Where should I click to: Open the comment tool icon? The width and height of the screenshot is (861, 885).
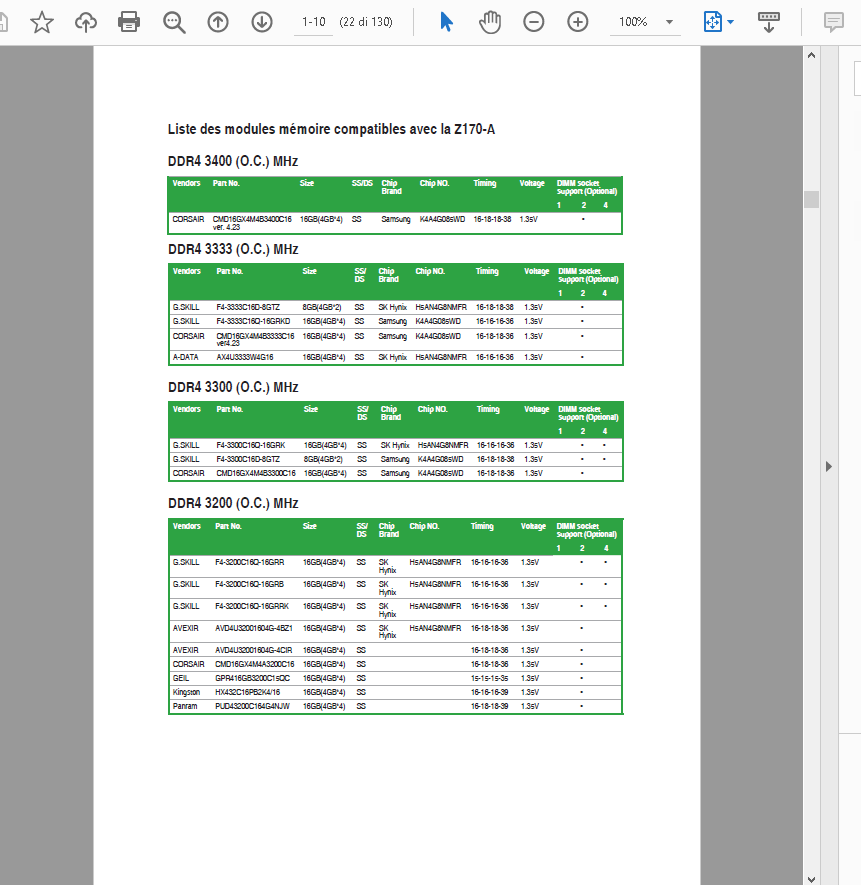coord(833,22)
